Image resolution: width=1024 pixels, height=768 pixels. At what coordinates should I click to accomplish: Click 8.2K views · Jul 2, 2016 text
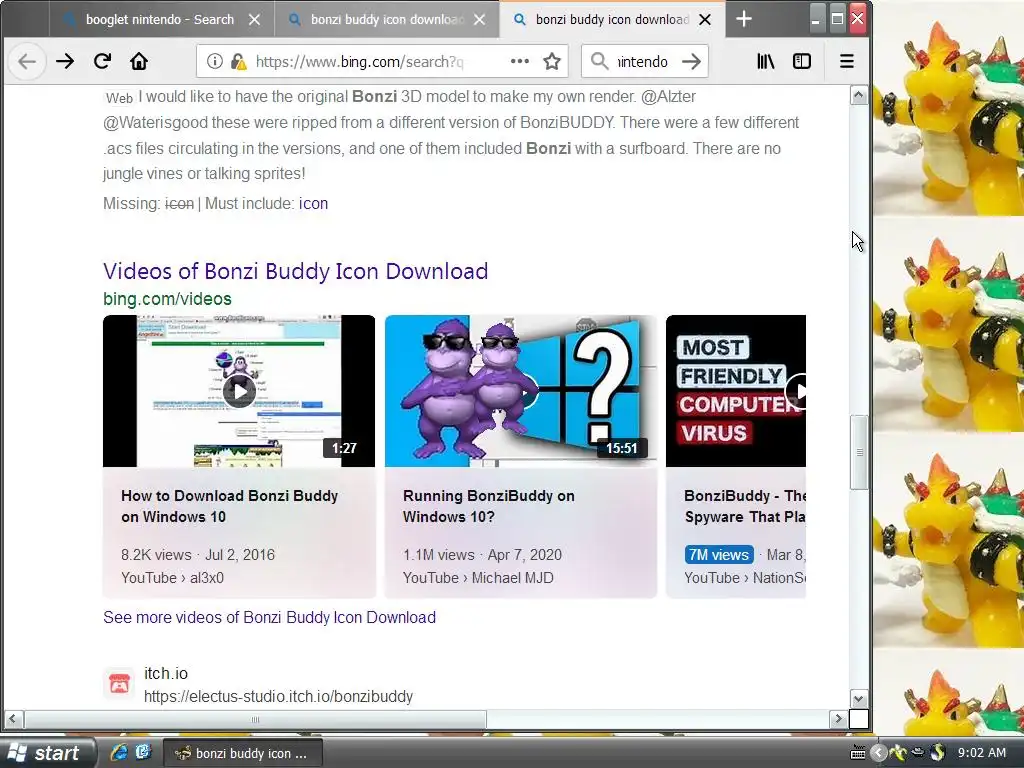coord(198,554)
